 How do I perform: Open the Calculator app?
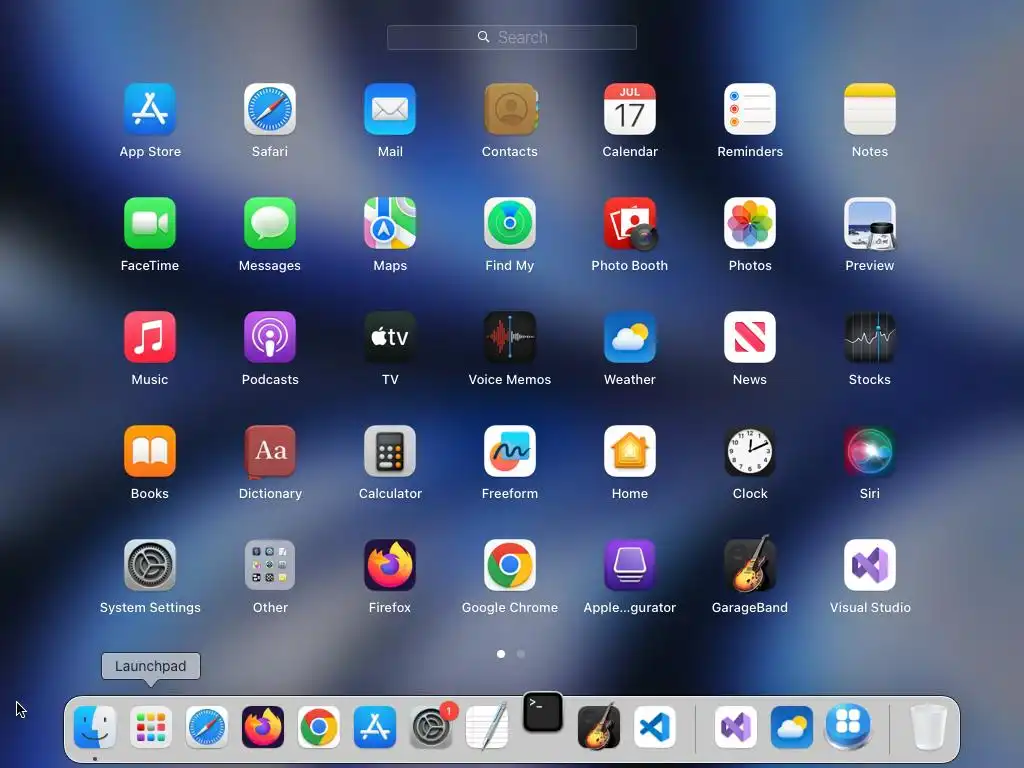click(390, 451)
